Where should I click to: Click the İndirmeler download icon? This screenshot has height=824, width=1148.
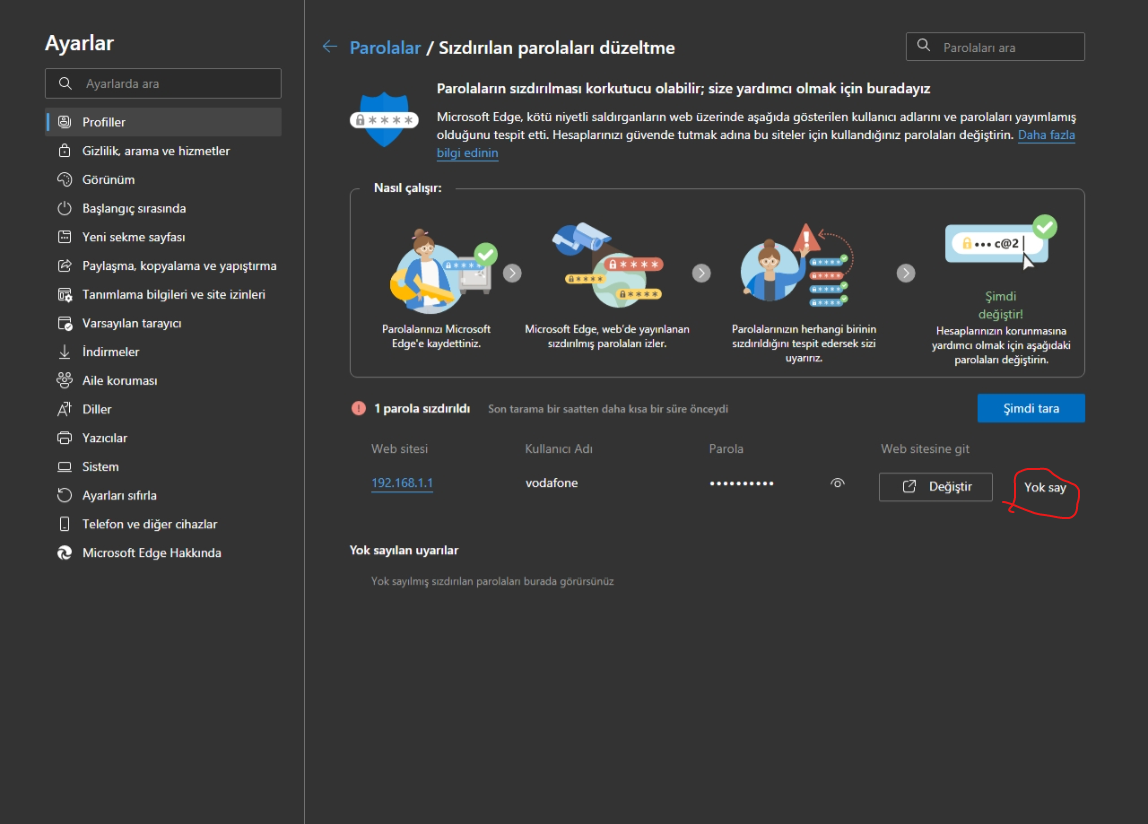[64, 352]
